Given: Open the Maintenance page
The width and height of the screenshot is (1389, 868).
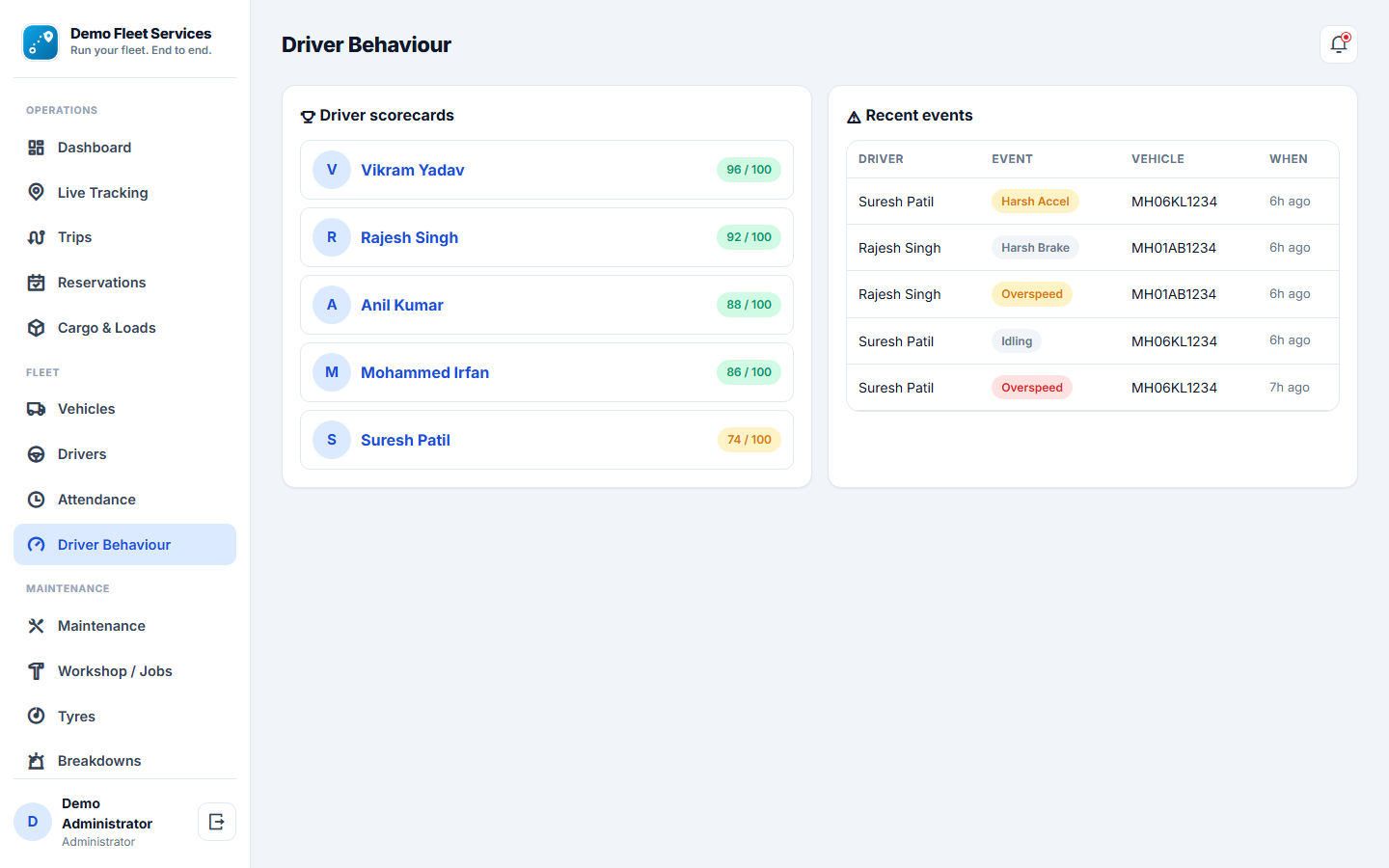Looking at the screenshot, I should [x=124, y=626].
